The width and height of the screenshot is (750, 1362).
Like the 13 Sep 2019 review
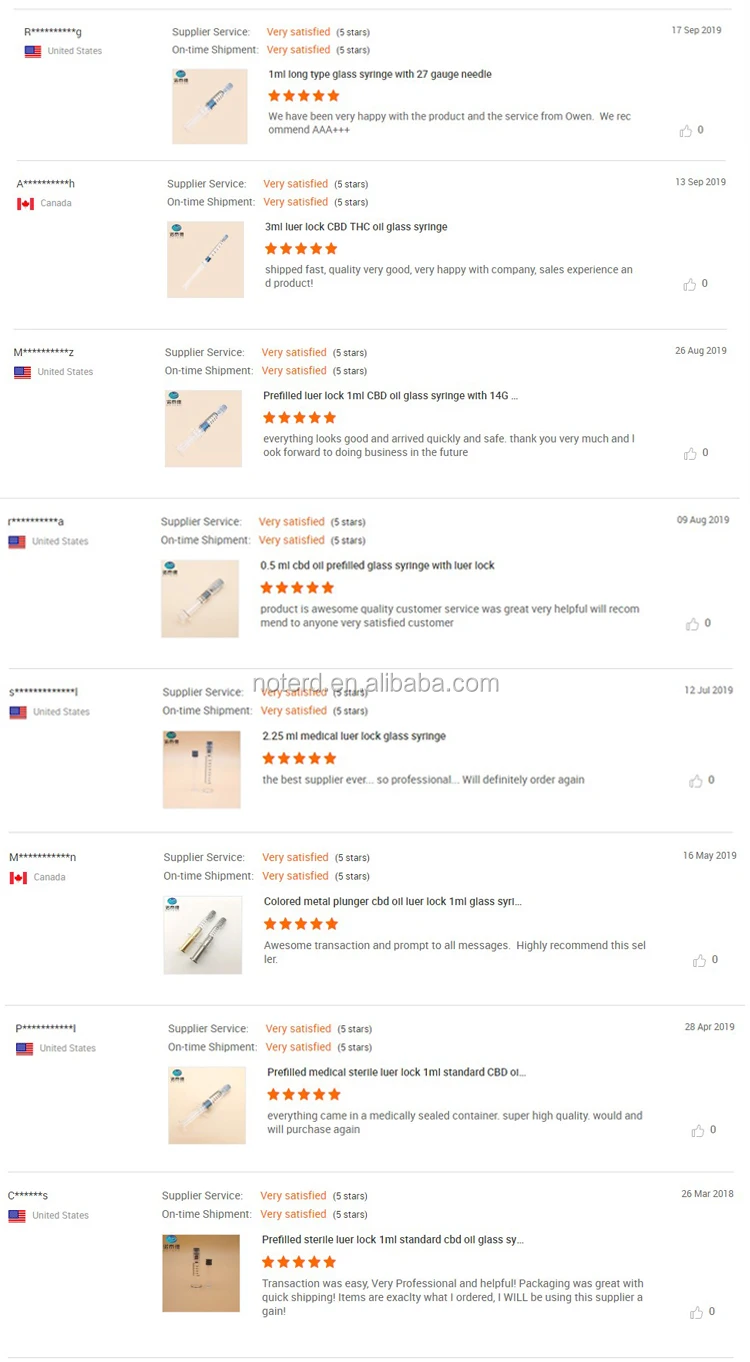point(690,284)
